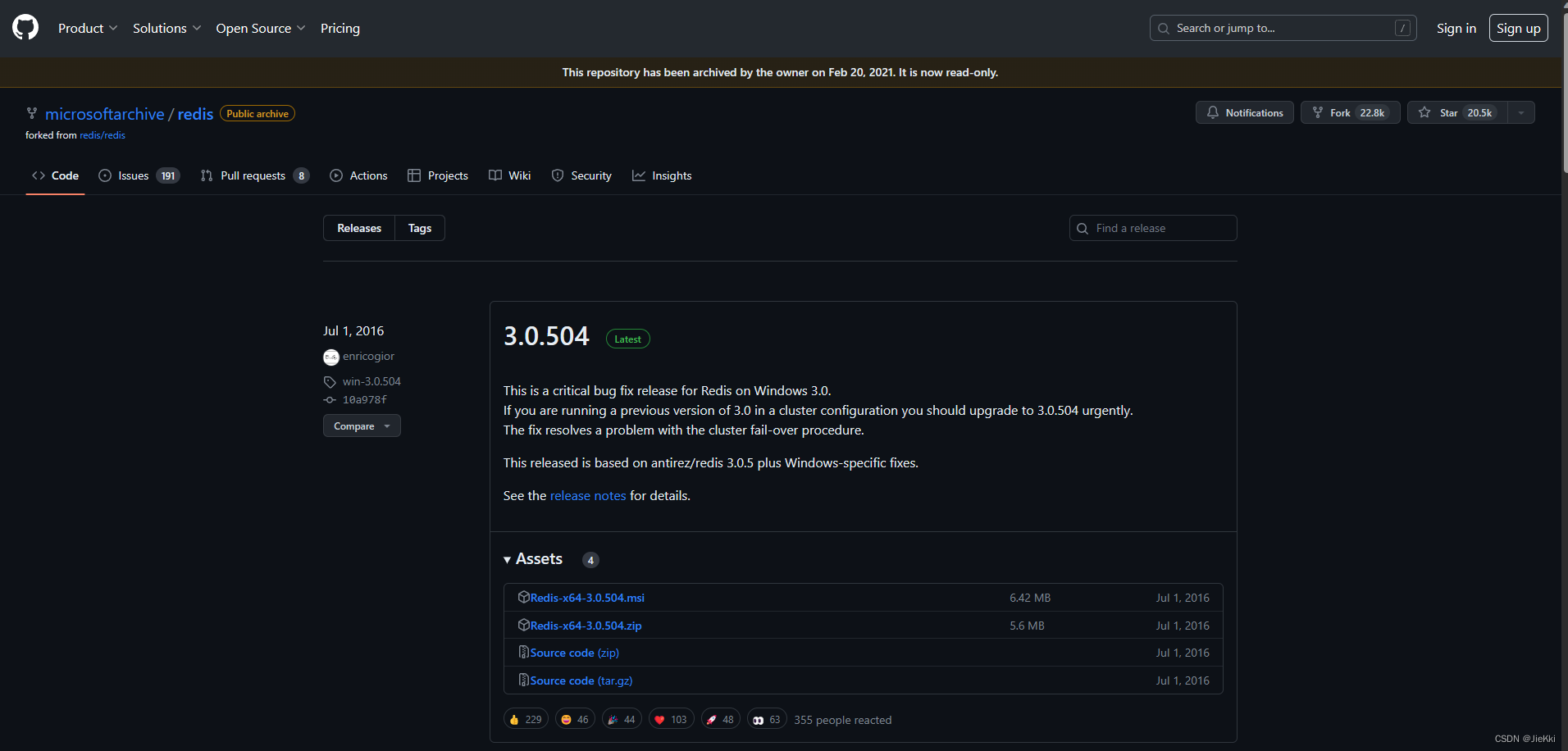Screen dimensions: 1568x751
Task: Click the 355 people reacted text
Action: [x=842, y=720]
